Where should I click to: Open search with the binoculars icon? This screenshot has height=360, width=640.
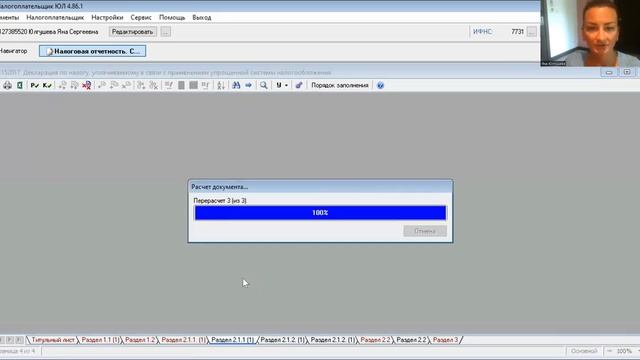click(236, 85)
